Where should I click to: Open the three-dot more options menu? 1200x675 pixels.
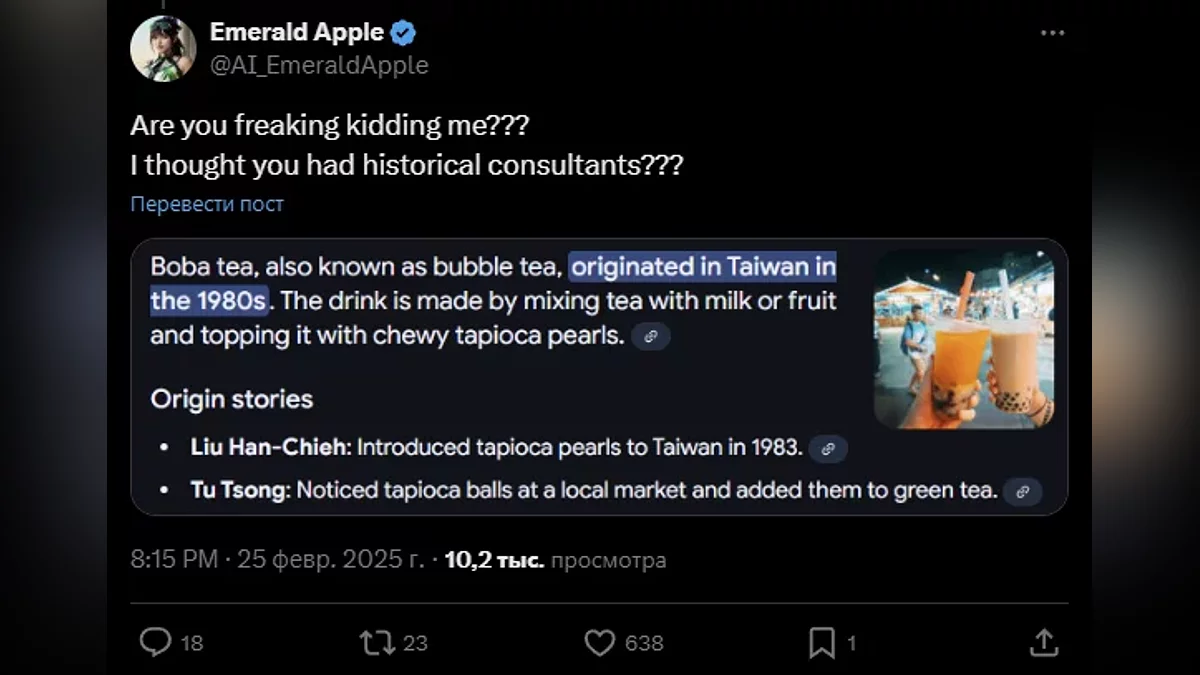[1052, 33]
